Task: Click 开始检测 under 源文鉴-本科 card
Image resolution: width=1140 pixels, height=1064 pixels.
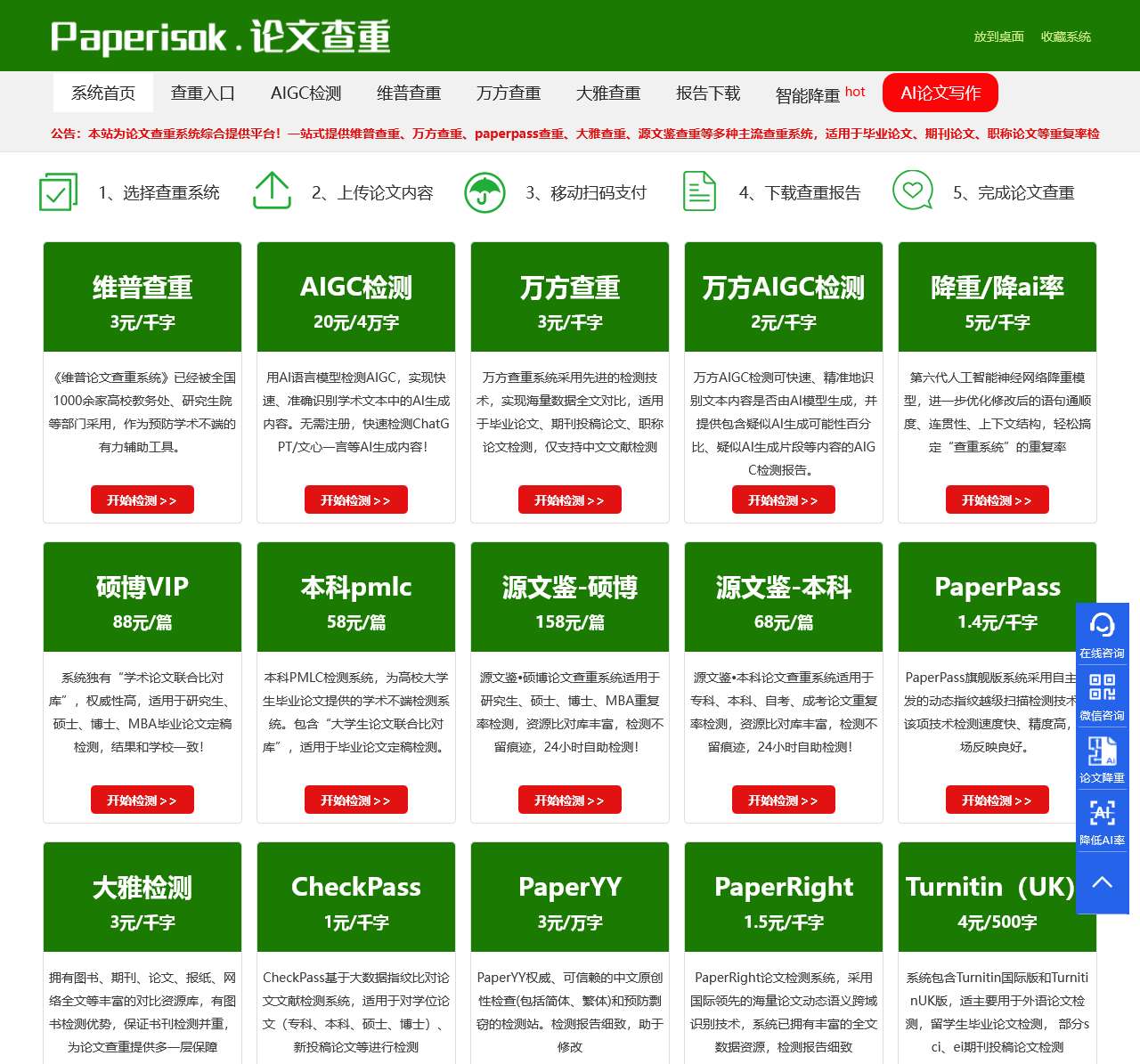Action: point(784,800)
